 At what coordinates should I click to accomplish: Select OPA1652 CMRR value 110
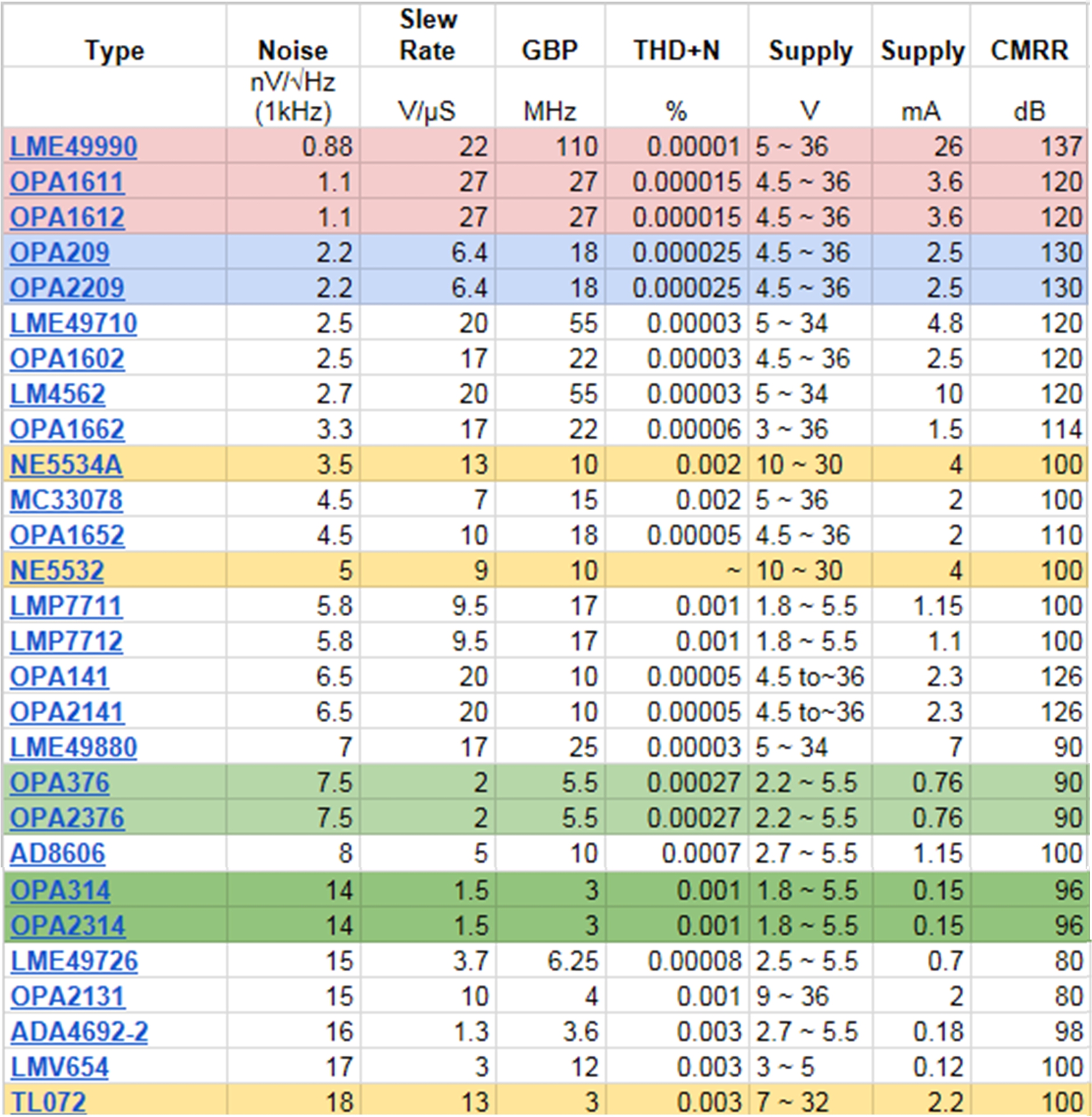pos(1061,535)
